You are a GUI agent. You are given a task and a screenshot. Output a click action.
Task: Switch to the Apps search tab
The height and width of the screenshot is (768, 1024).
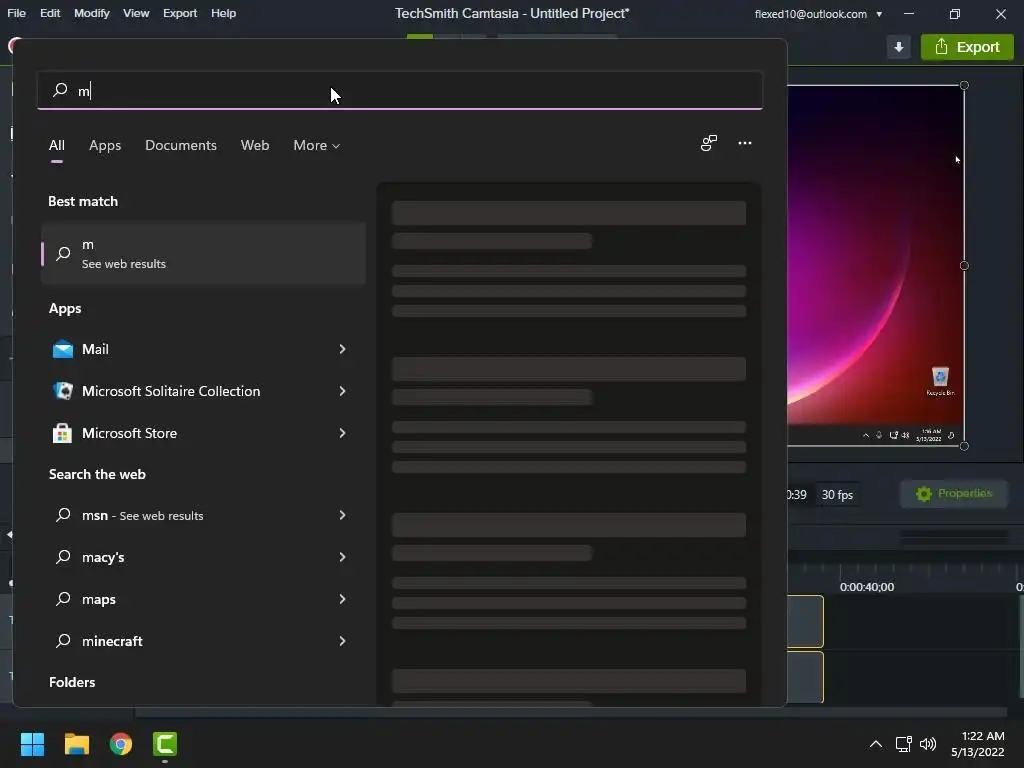pyautogui.click(x=105, y=145)
